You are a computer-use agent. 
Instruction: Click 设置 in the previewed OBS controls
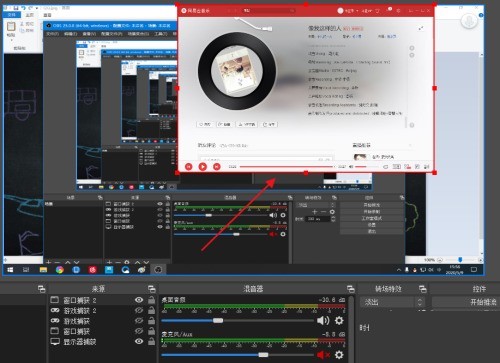coord(372,225)
